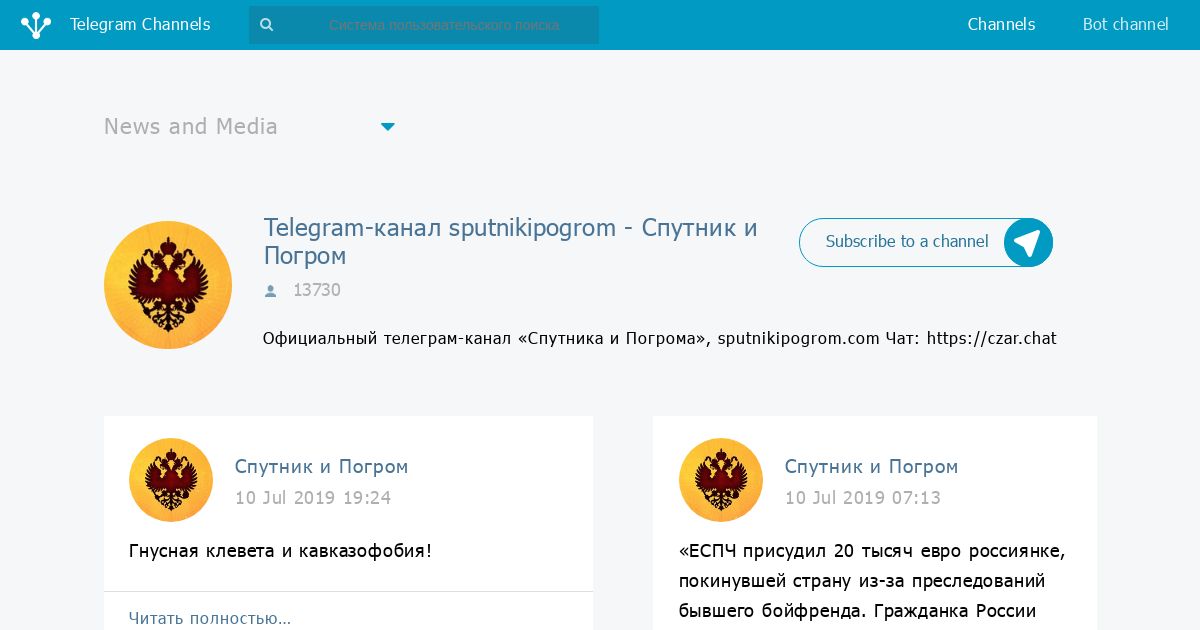Open Читать полностью link
The image size is (1200, 630).
point(210,618)
